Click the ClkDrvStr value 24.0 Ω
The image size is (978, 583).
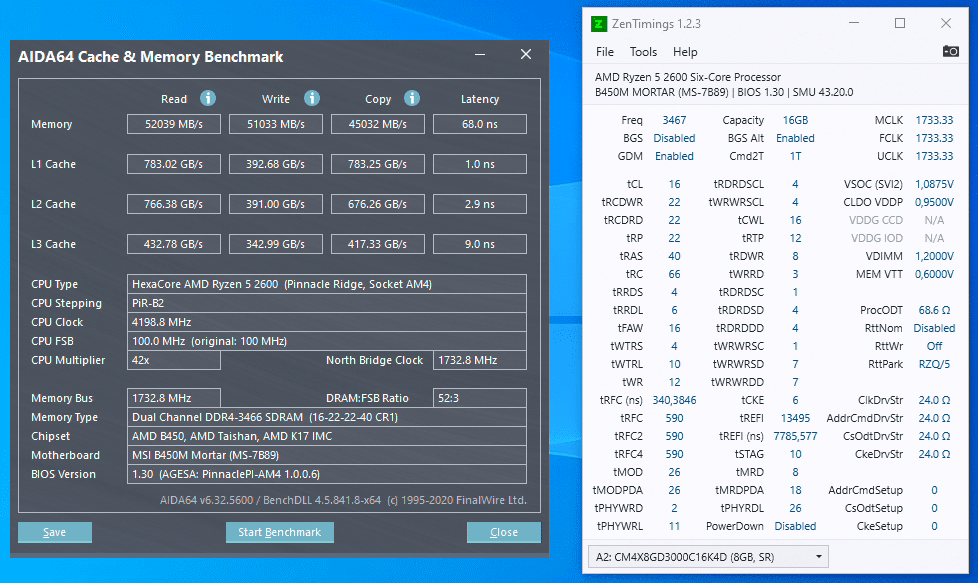[x=934, y=400]
